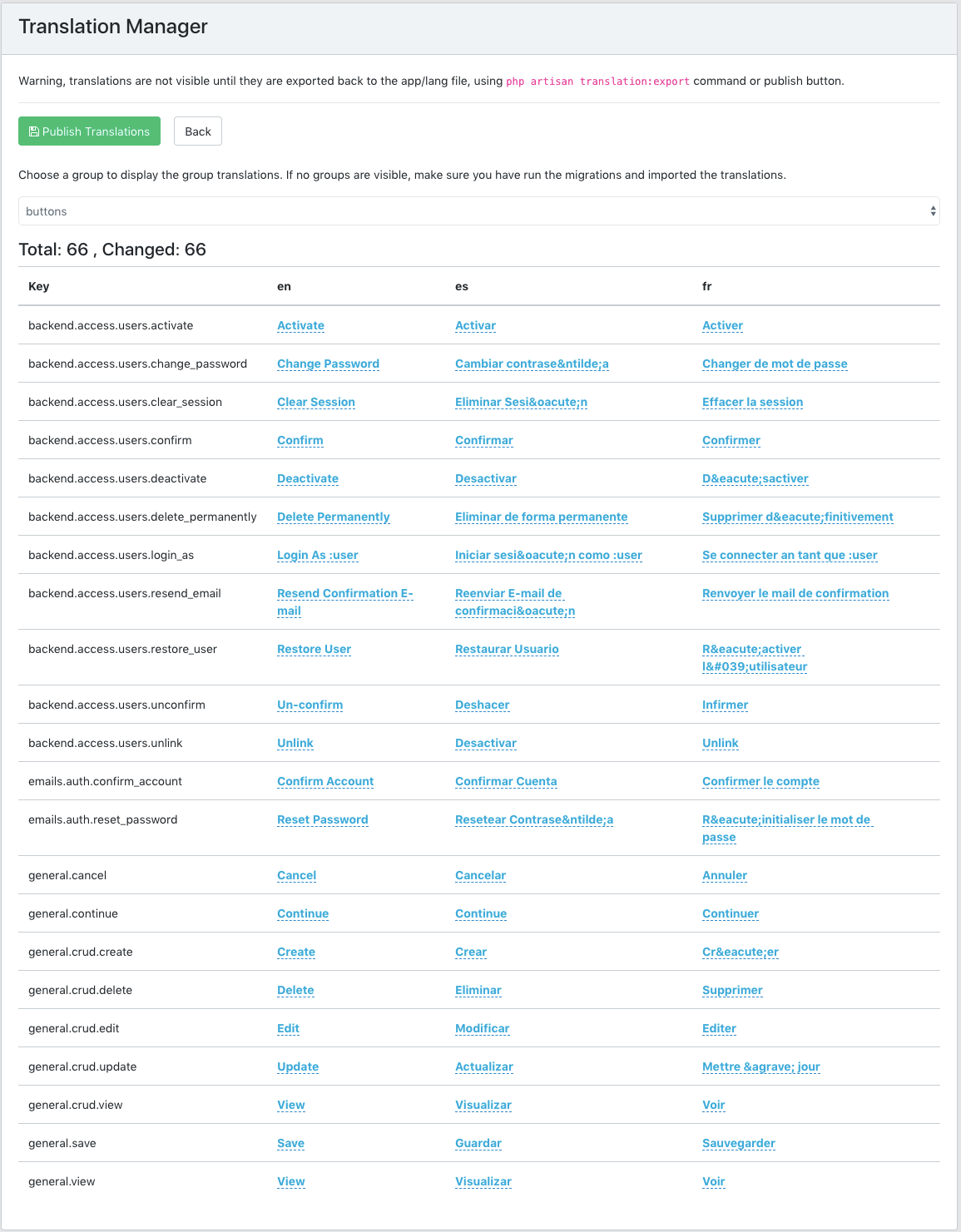961x1232 pixels.
Task: Edit Spanish 'Guardar' translation
Action: (x=478, y=1144)
